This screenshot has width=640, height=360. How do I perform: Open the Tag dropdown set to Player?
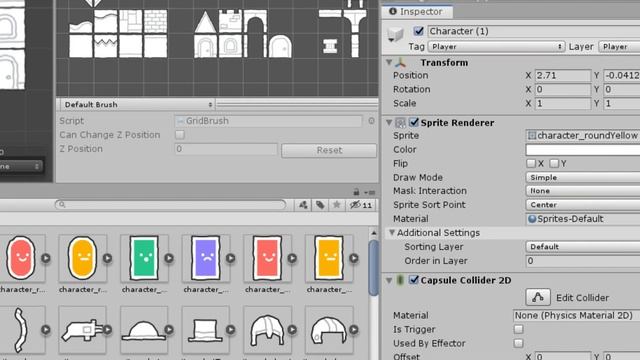coord(496,47)
